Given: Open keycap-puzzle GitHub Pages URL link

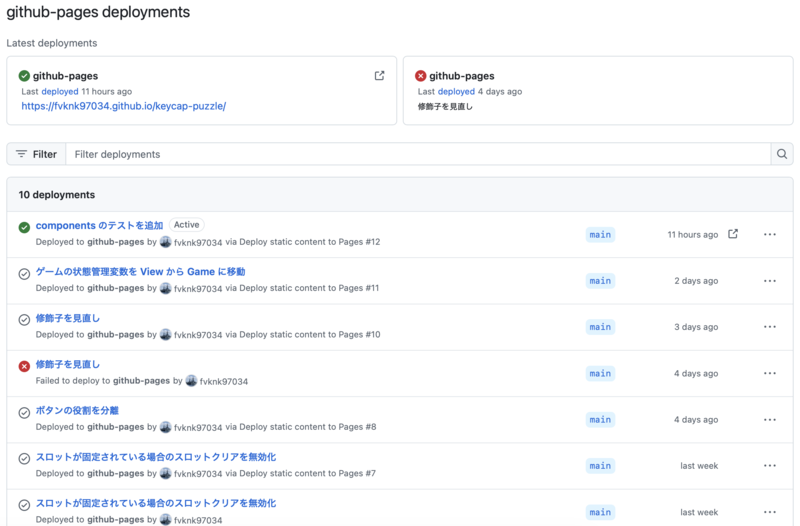Looking at the screenshot, I should [123, 106].
